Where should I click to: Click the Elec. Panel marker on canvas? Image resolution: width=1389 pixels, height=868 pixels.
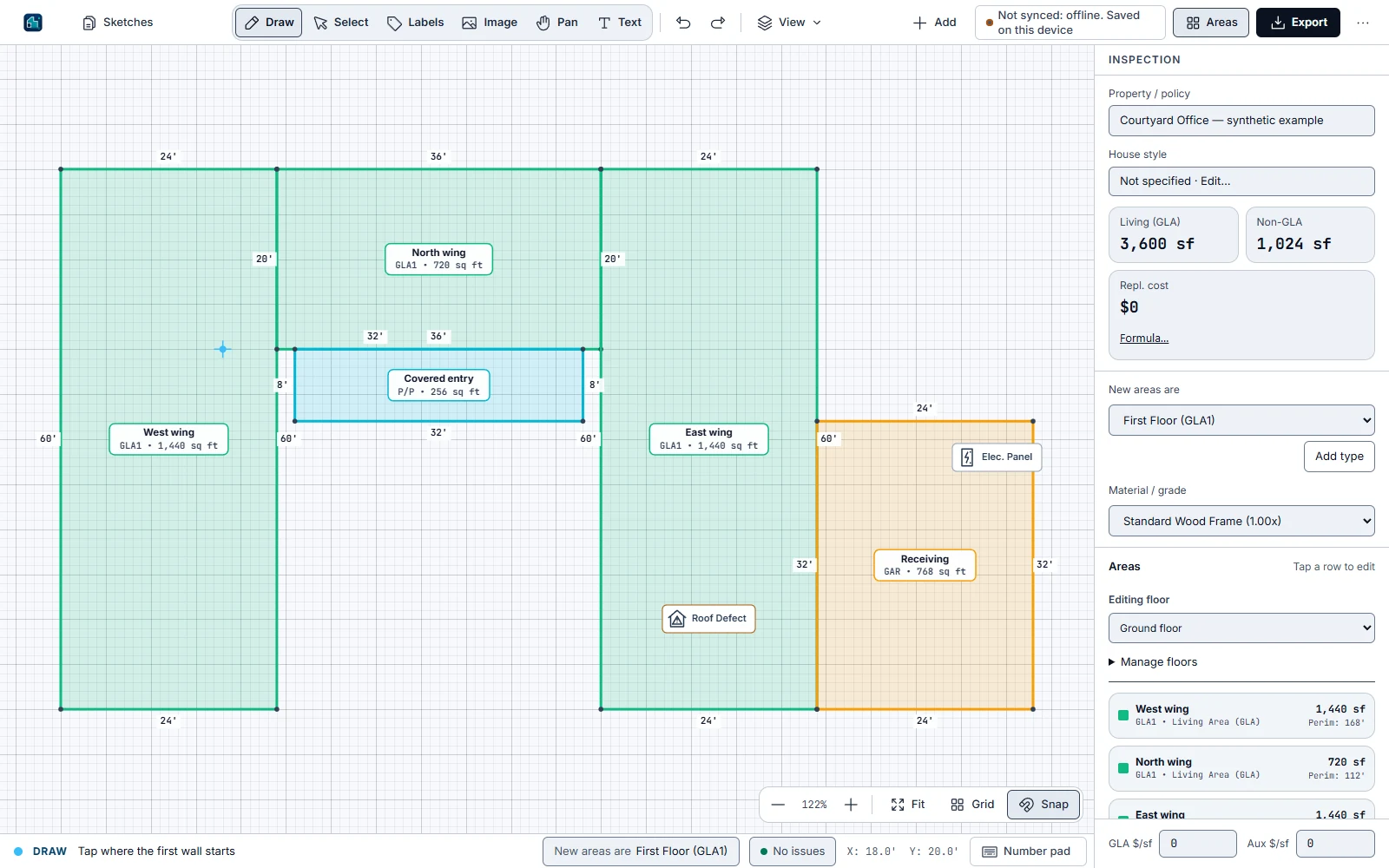997,457
